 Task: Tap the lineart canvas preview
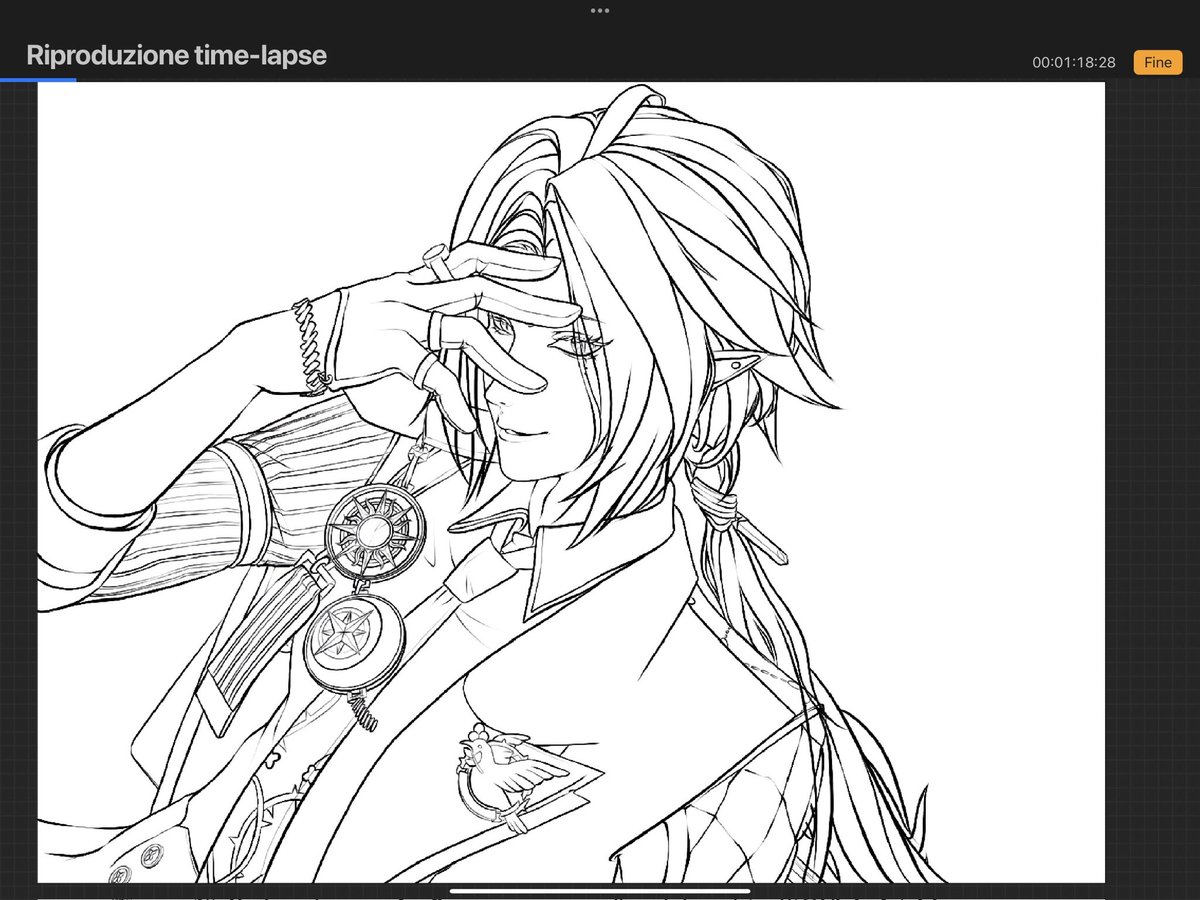click(571, 482)
